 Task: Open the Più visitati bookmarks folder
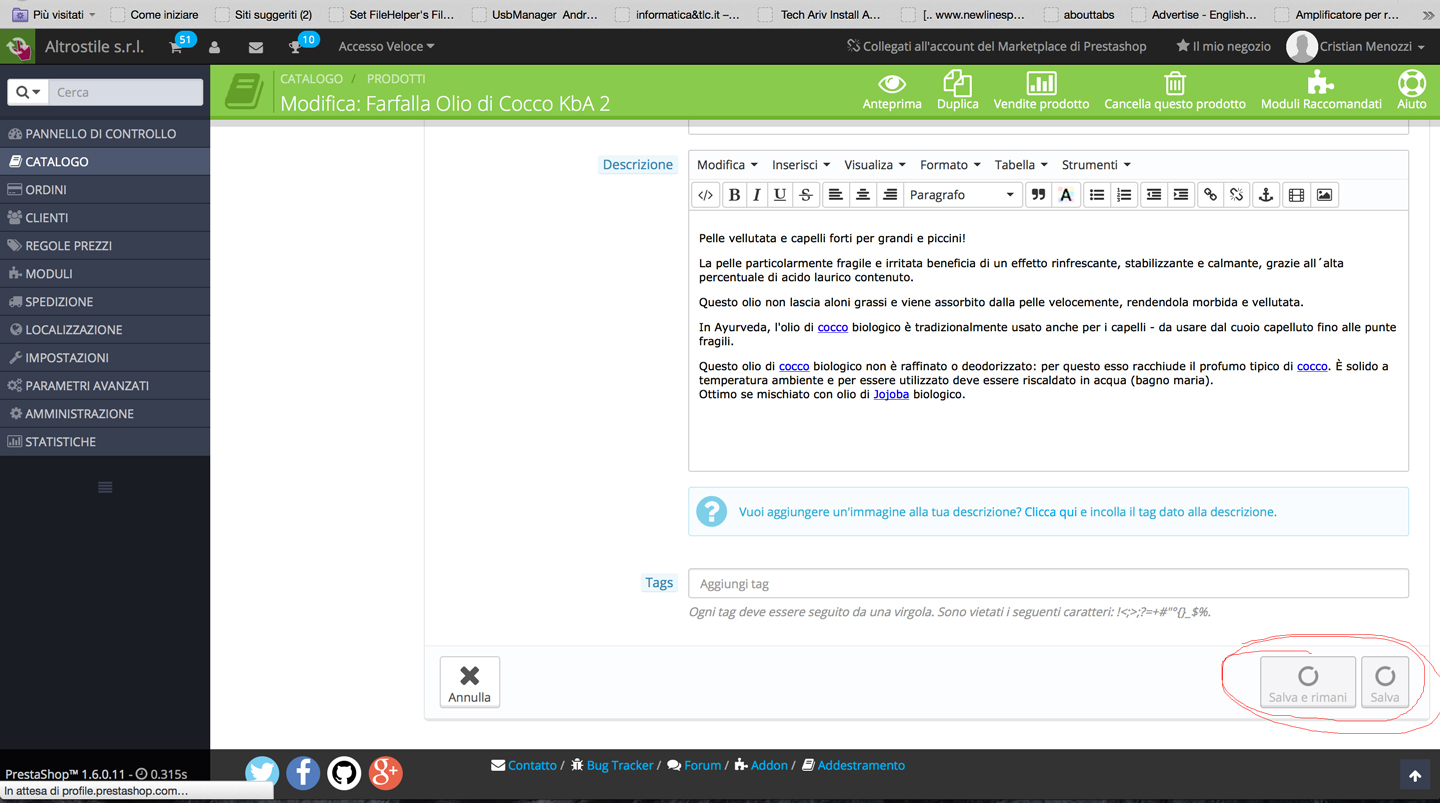tap(54, 15)
